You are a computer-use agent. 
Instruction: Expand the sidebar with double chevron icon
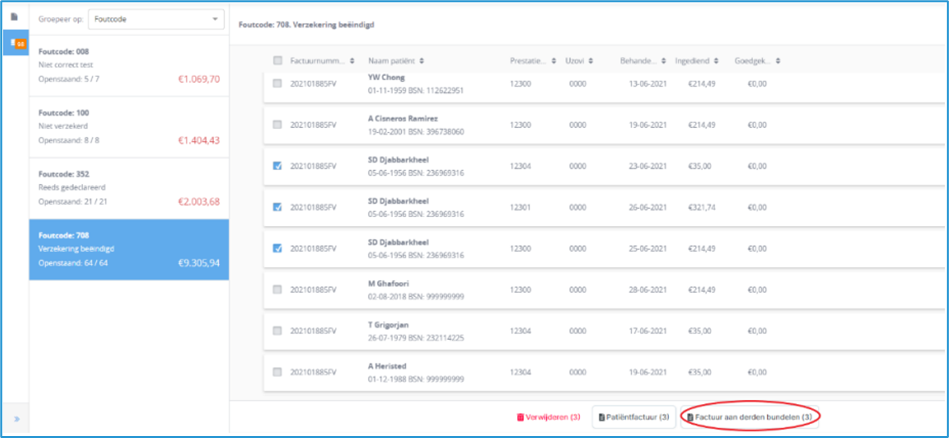tap(15, 418)
